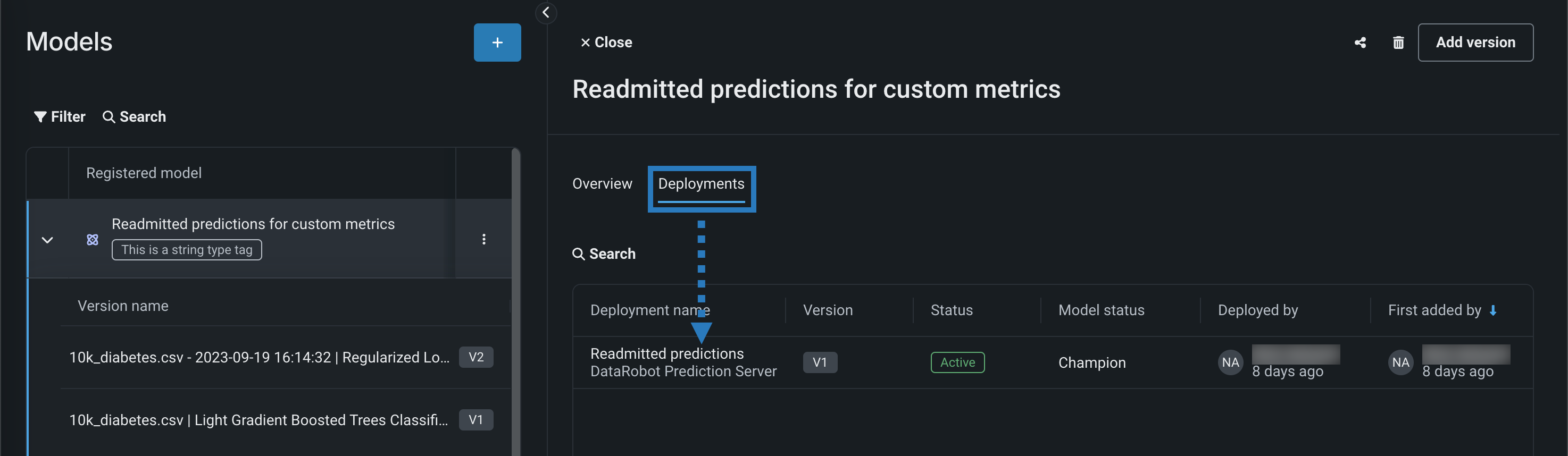
Task: Open Search in the Deployments tab
Action: click(604, 254)
